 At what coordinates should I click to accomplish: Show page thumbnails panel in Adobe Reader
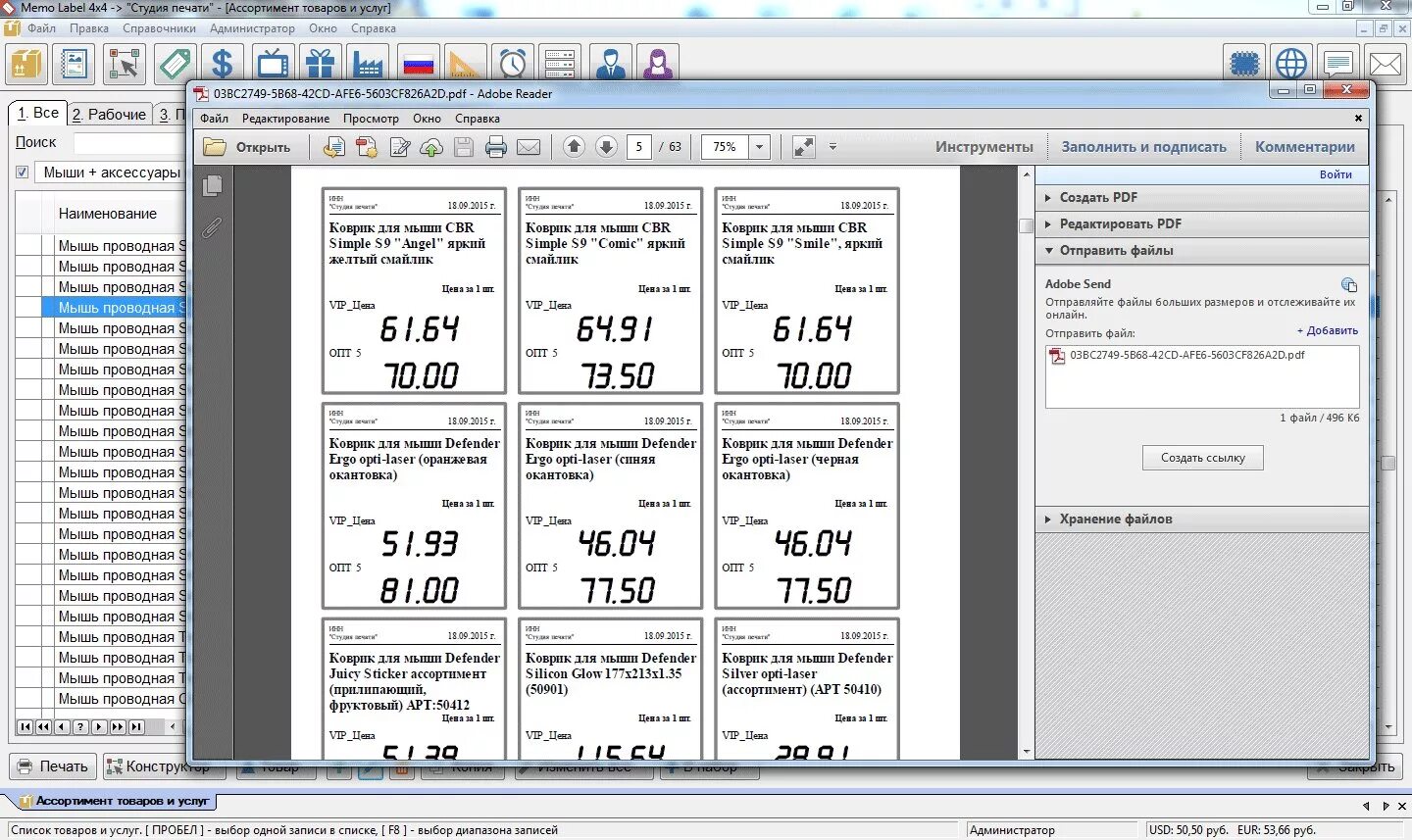tap(212, 185)
